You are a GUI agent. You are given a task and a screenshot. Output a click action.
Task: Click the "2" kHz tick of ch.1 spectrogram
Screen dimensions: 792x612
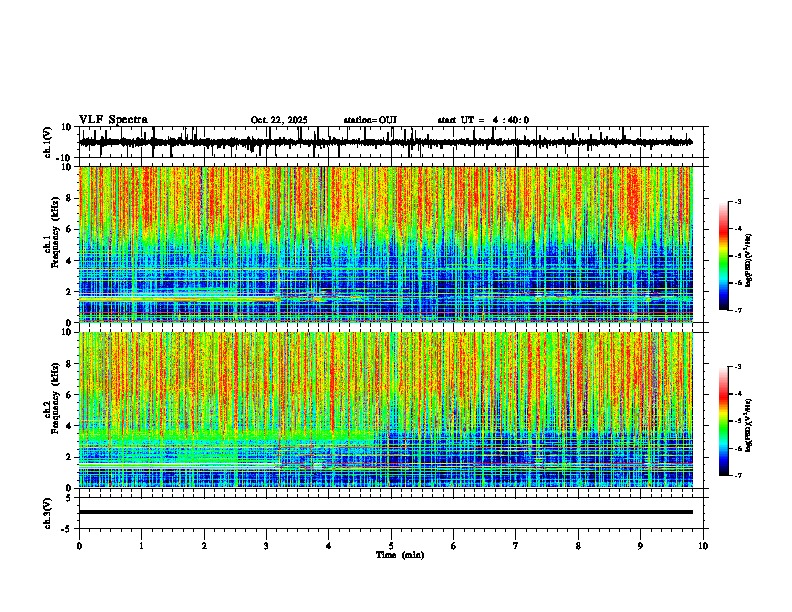pyautogui.click(x=70, y=292)
